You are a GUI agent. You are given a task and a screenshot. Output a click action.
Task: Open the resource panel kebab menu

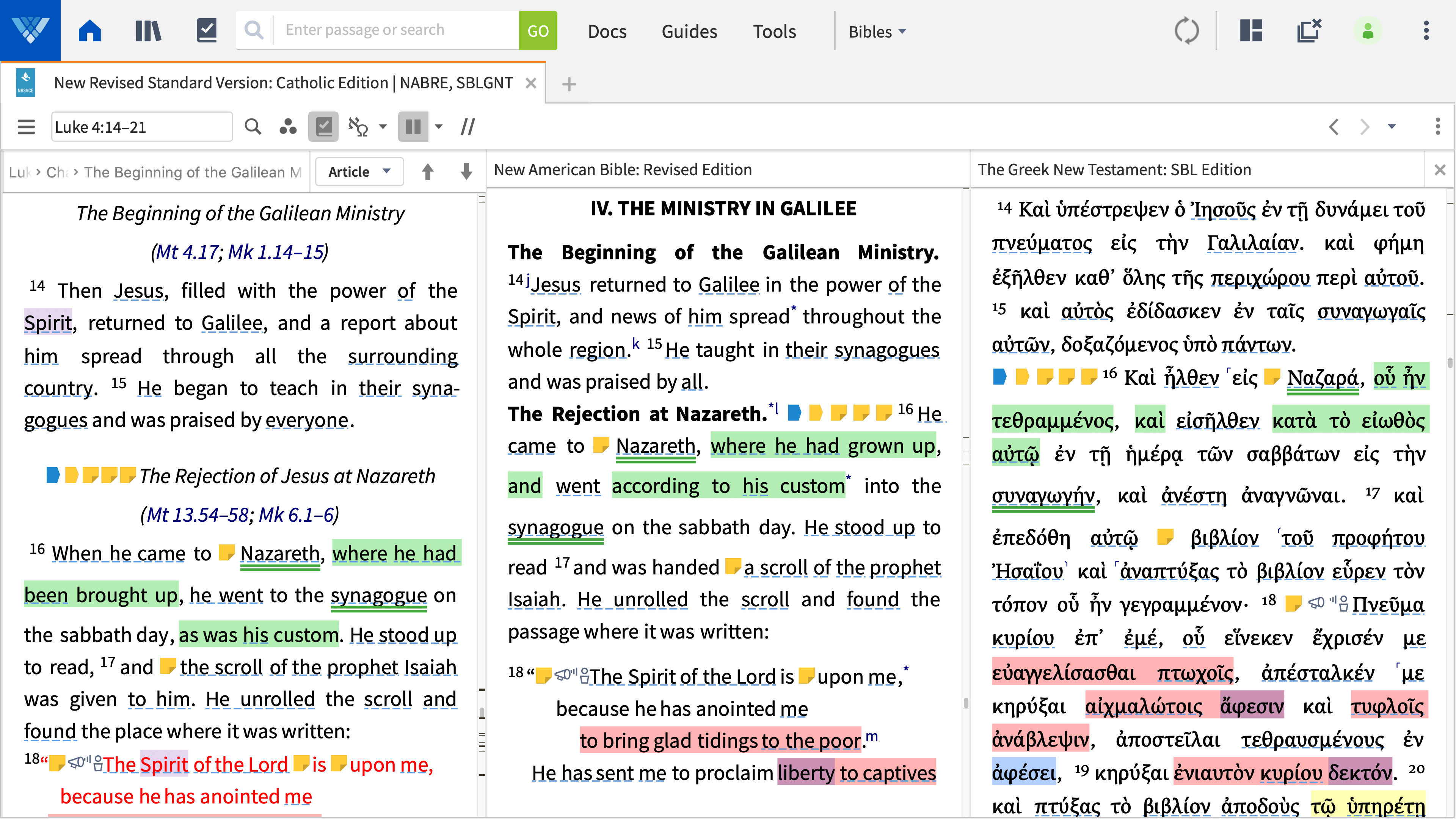pyautogui.click(x=1438, y=127)
